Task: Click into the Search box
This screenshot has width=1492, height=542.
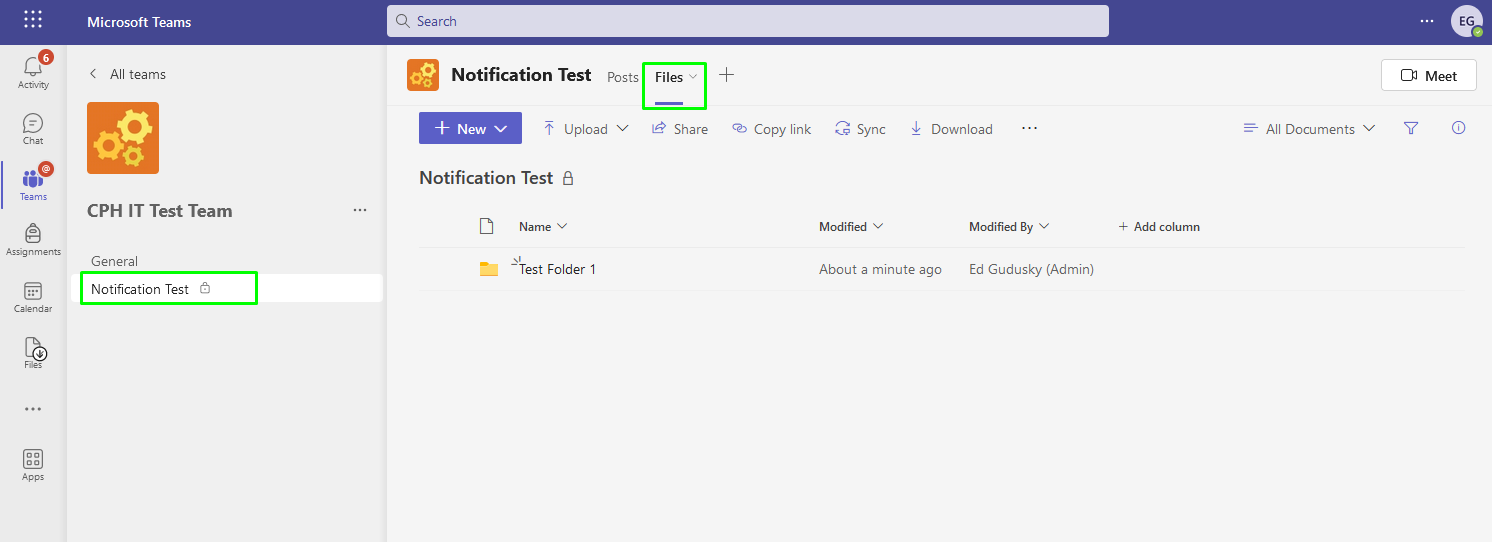Action: click(748, 21)
